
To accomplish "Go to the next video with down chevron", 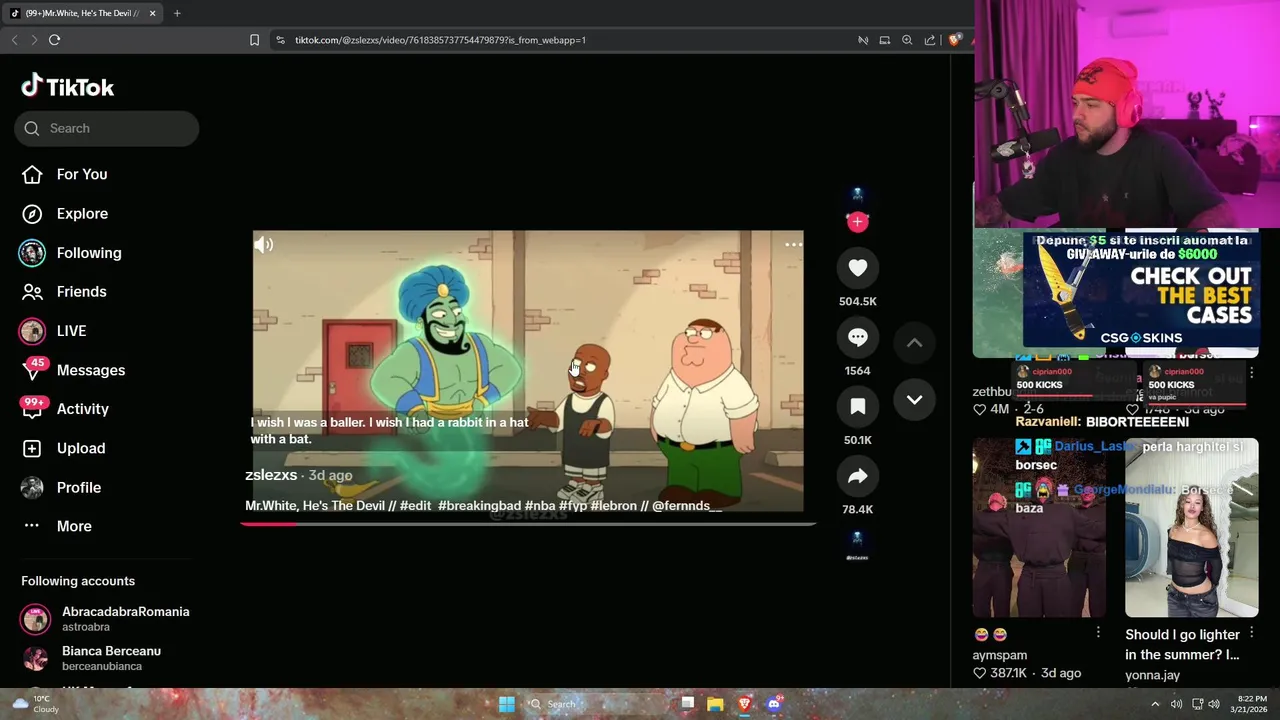I will pos(914,400).
